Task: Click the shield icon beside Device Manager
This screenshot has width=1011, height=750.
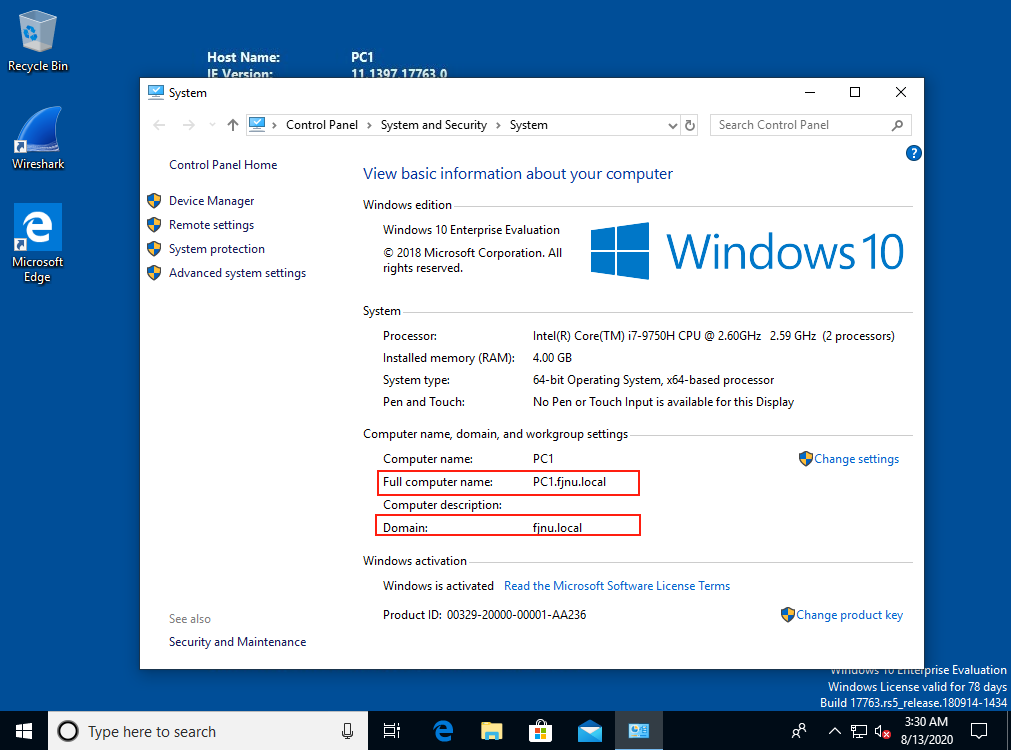Action: [x=154, y=201]
